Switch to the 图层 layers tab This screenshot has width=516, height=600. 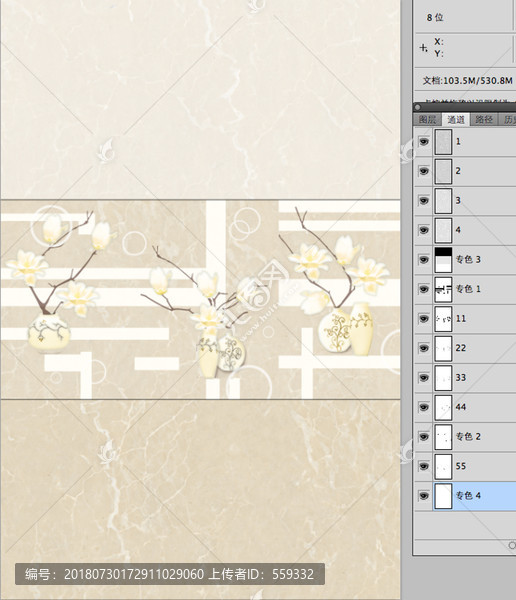(427, 119)
